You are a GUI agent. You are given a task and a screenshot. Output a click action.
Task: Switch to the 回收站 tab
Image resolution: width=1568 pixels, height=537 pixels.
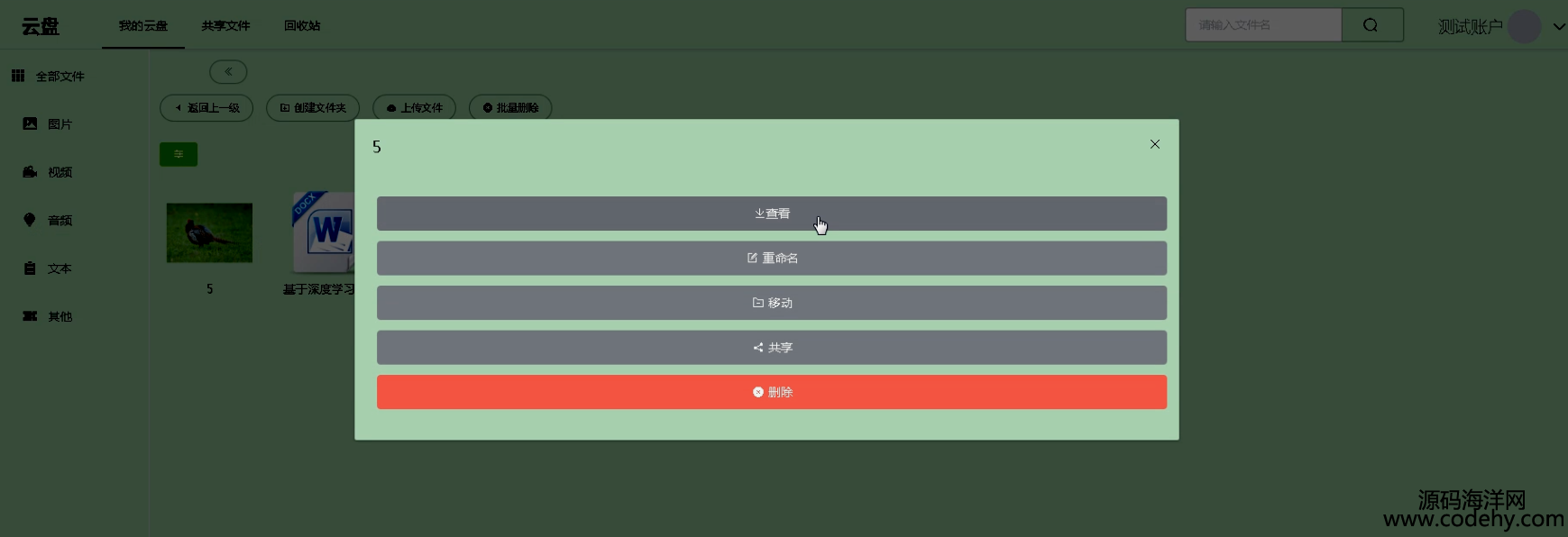click(302, 25)
